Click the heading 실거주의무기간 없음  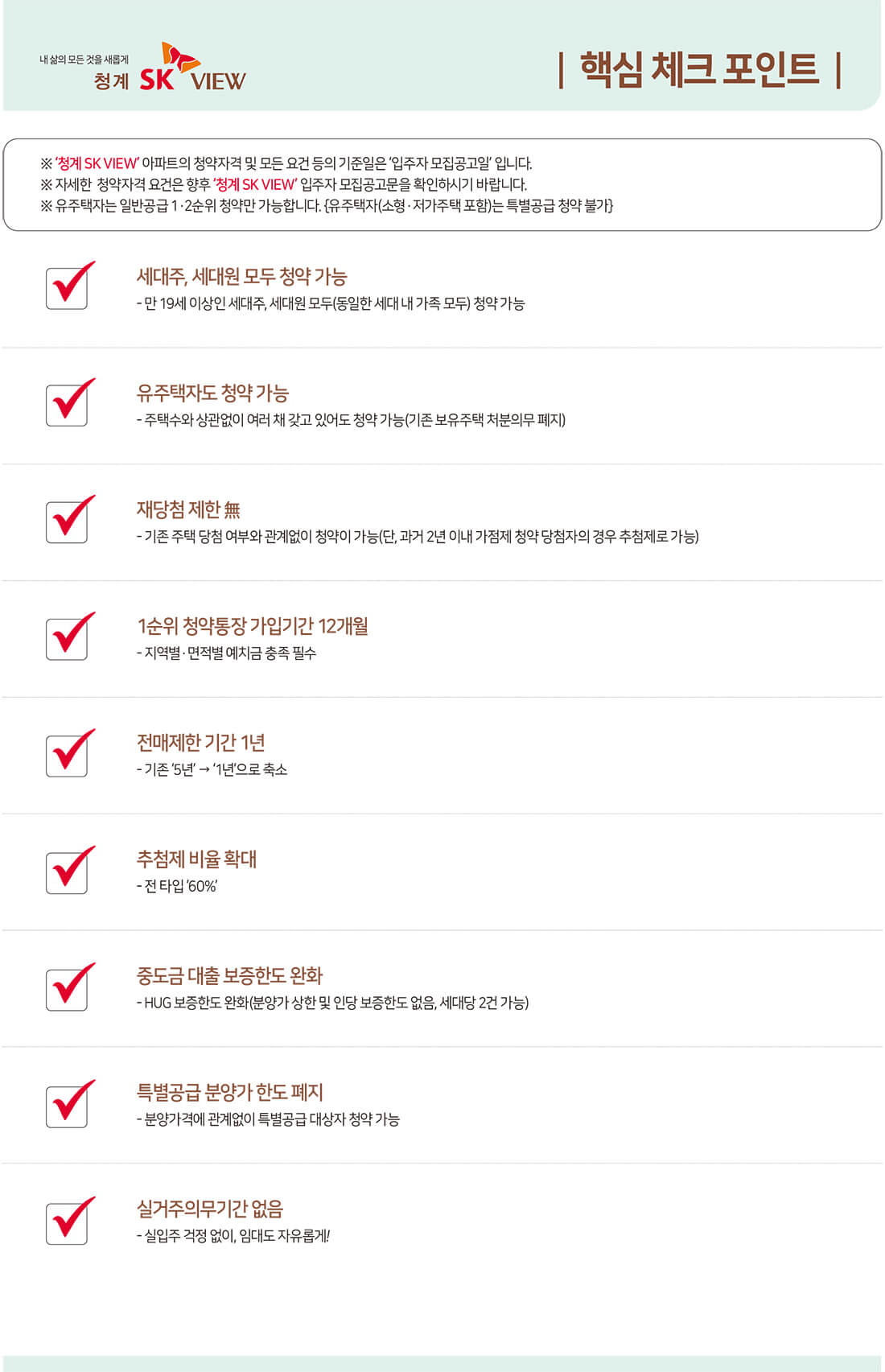(x=210, y=1209)
